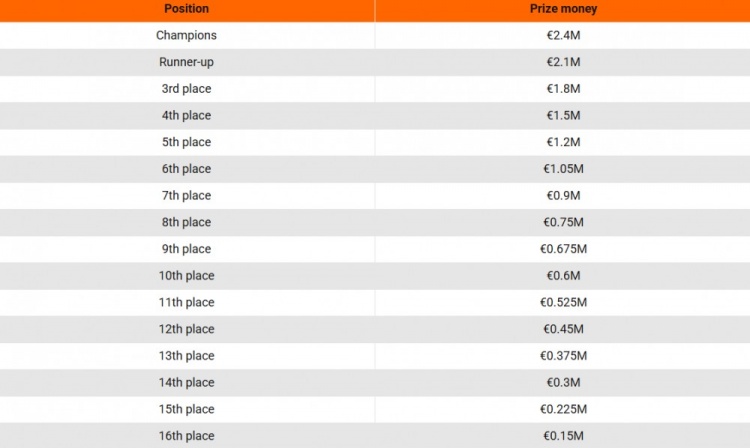
Task: Click the €0.6M prize value
Action: click(563, 275)
